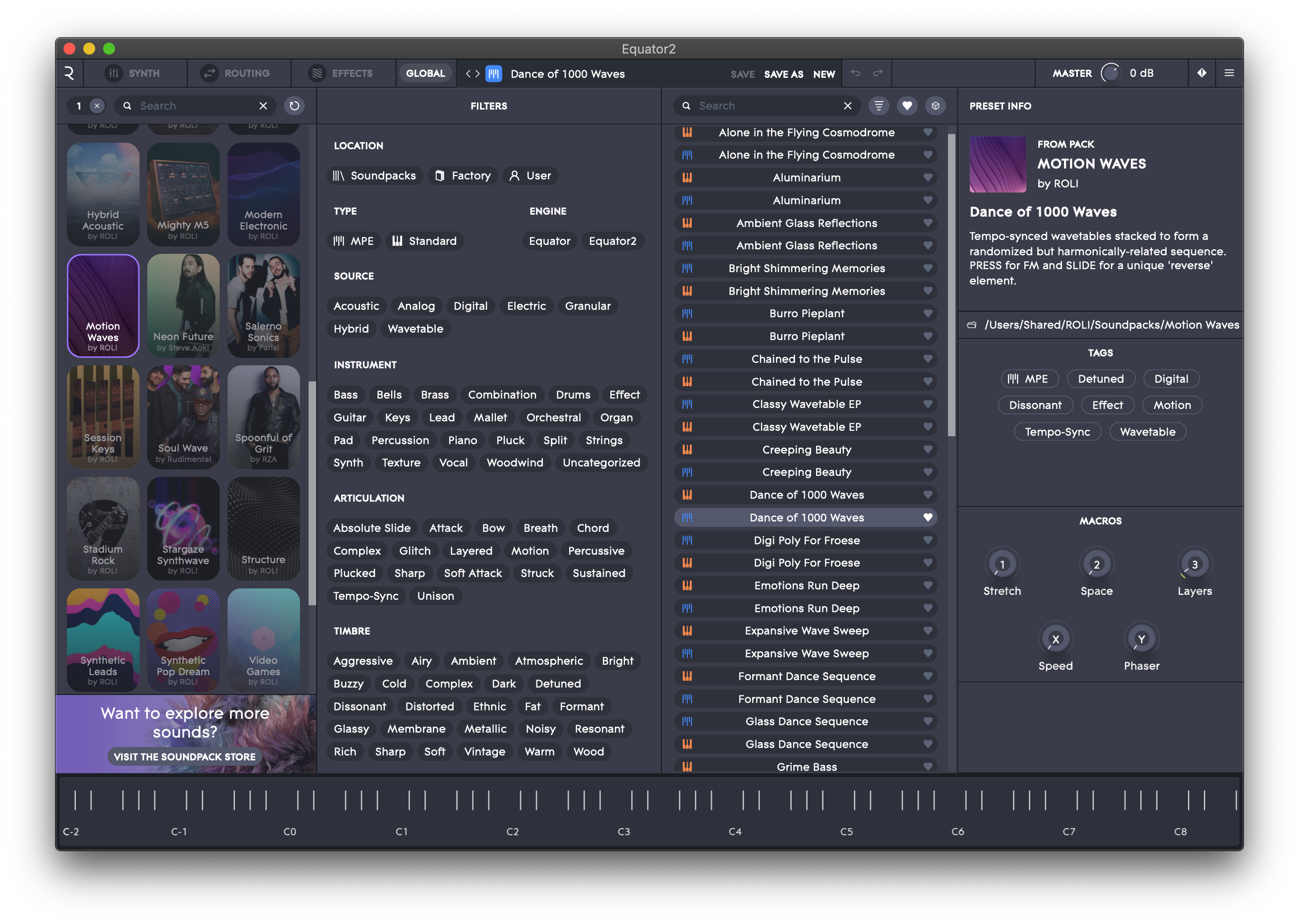Screen dimensions: 1299x924
Task: Enable the Glassy timbre filter
Action: (351, 729)
